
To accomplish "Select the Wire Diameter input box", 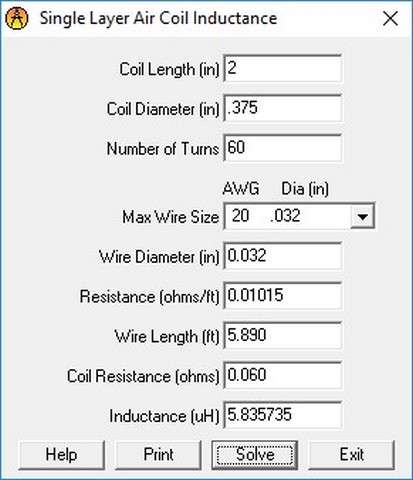I will pyautogui.click(x=283, y=256).
